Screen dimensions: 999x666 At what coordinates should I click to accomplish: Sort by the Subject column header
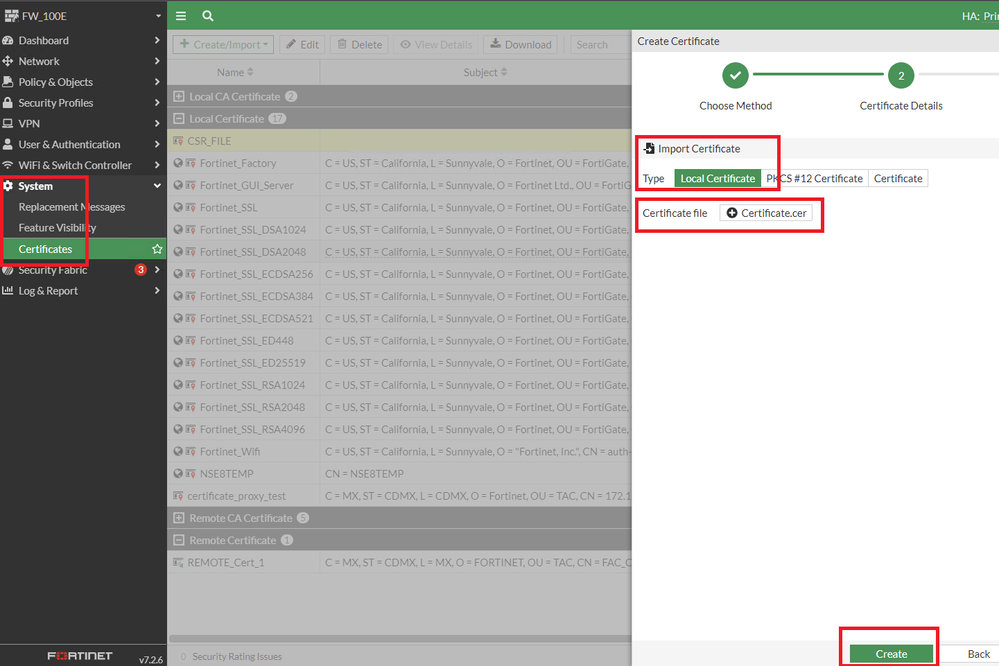[485, 72]
